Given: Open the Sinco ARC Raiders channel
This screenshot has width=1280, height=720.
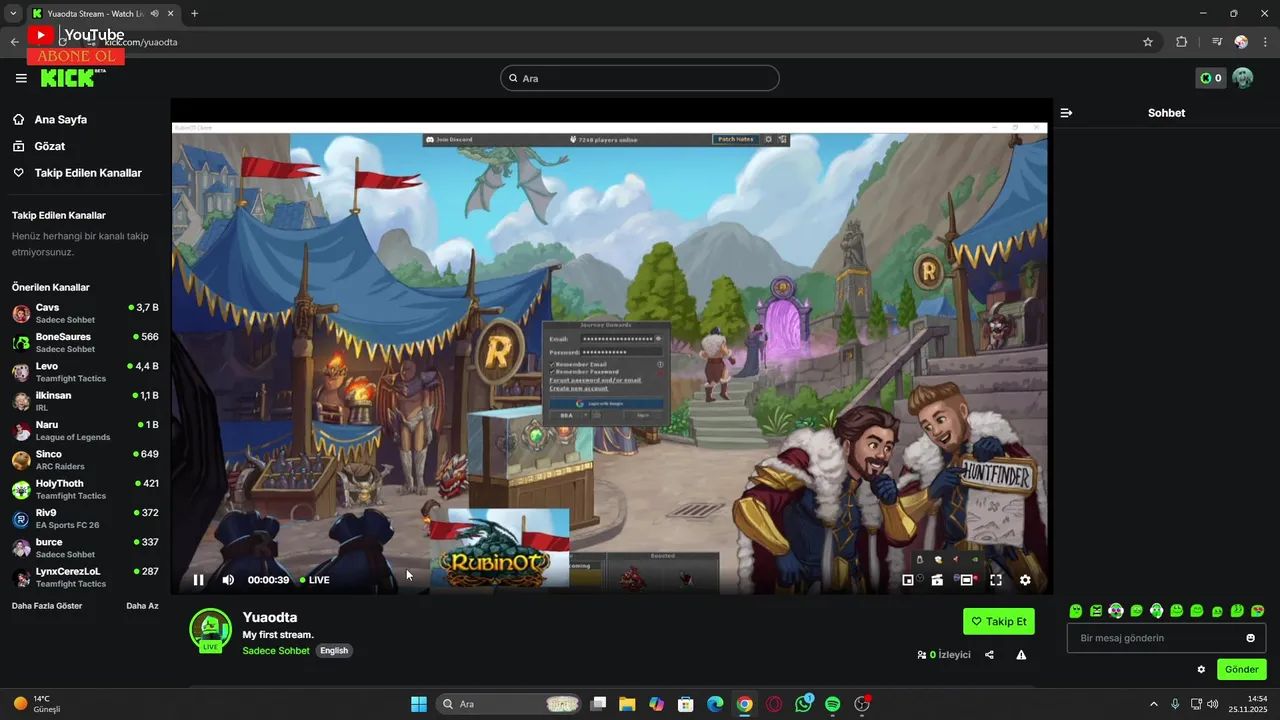Looking at the screenshot, I should (85, 460).
